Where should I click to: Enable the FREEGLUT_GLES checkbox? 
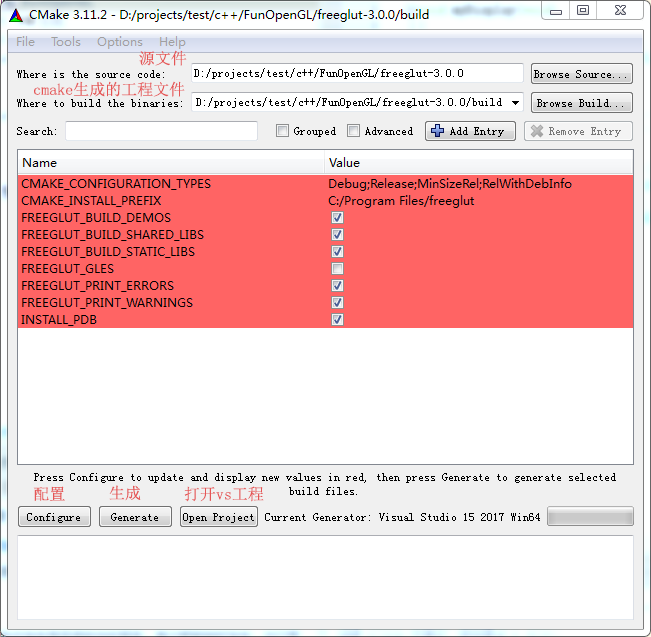[337, 269]
